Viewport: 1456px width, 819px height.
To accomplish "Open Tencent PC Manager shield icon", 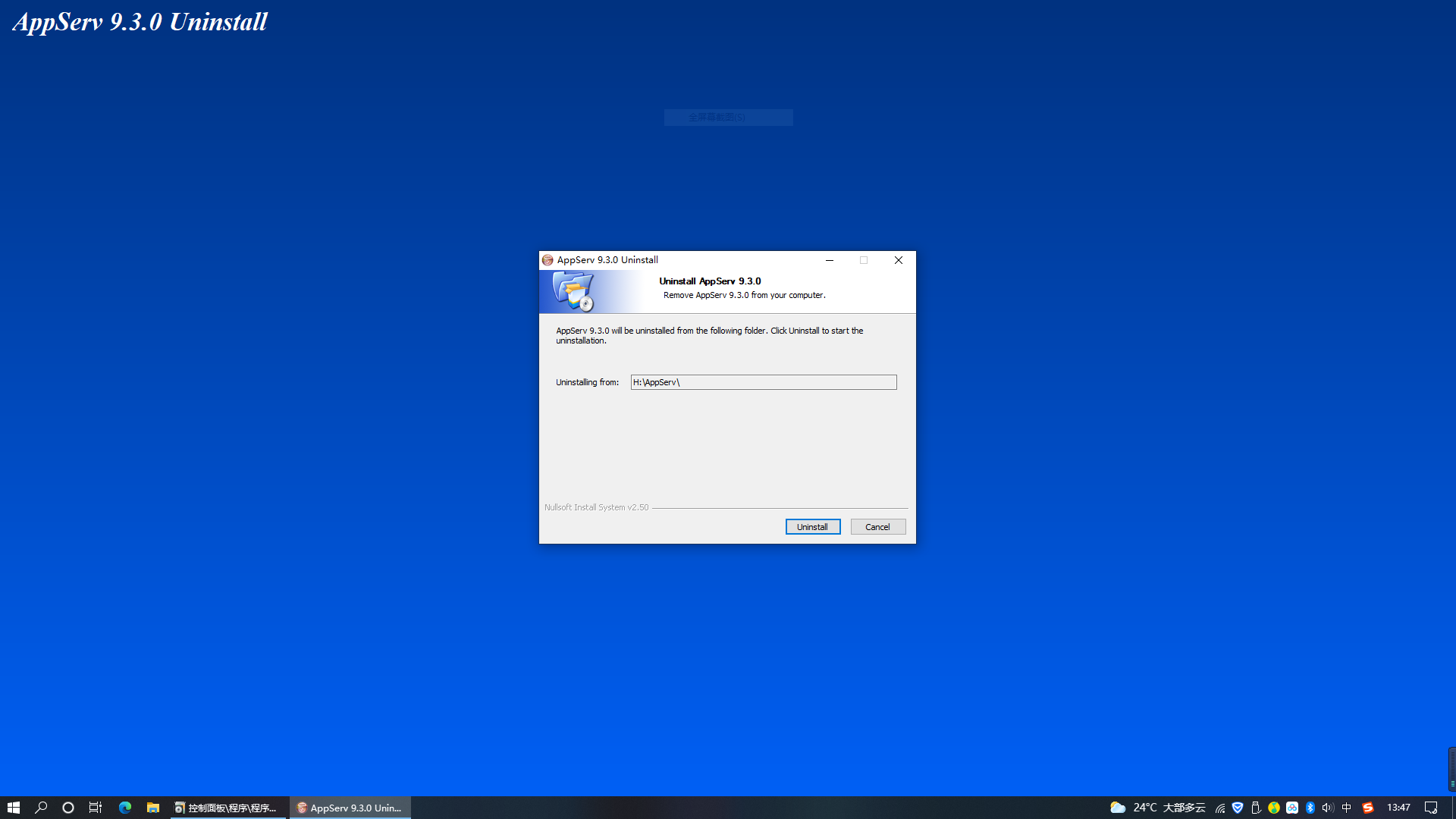I will (x=1238, y=808).
